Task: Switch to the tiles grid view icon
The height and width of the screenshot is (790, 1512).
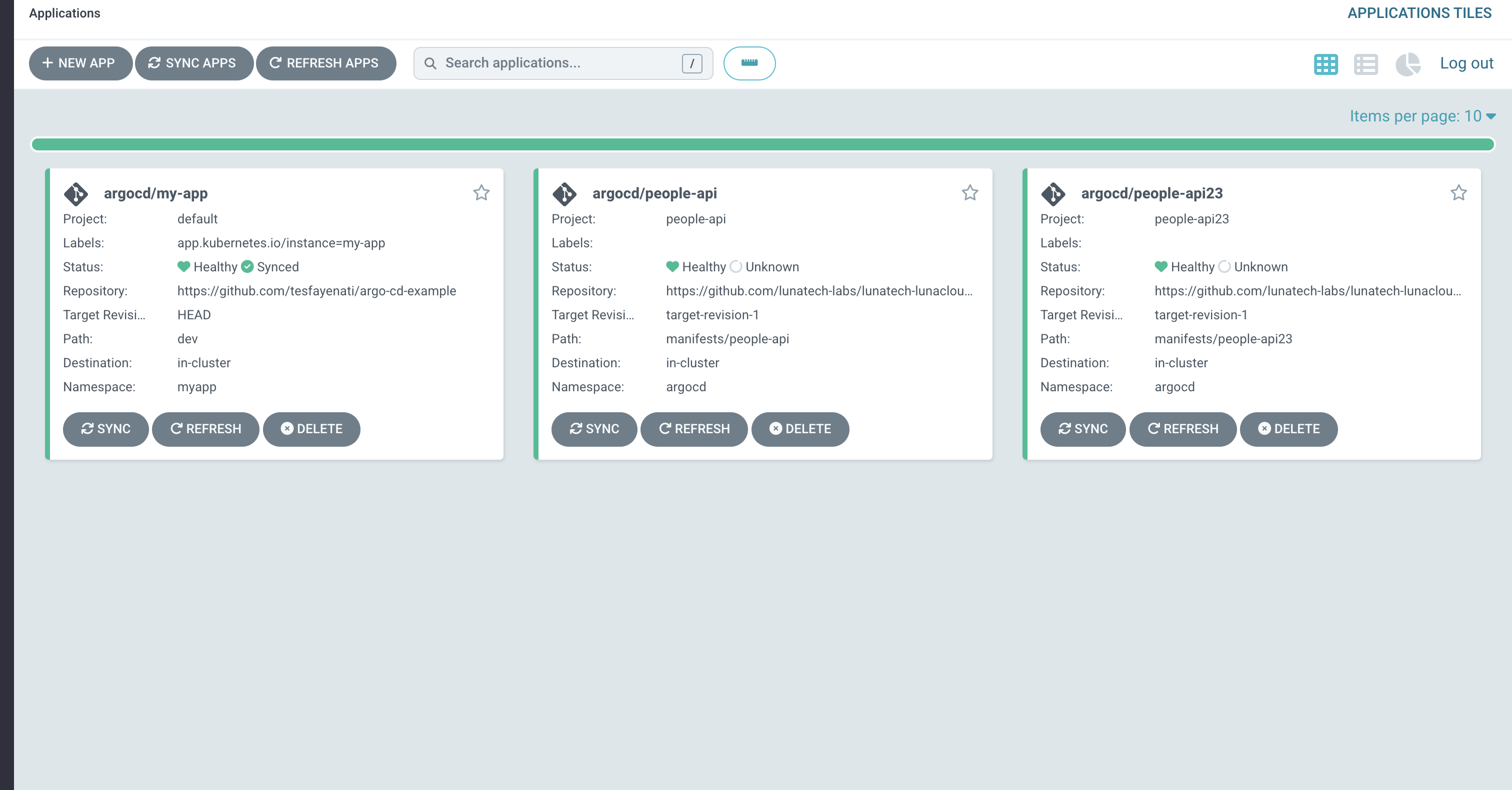Action: [x=1325, y=64]
